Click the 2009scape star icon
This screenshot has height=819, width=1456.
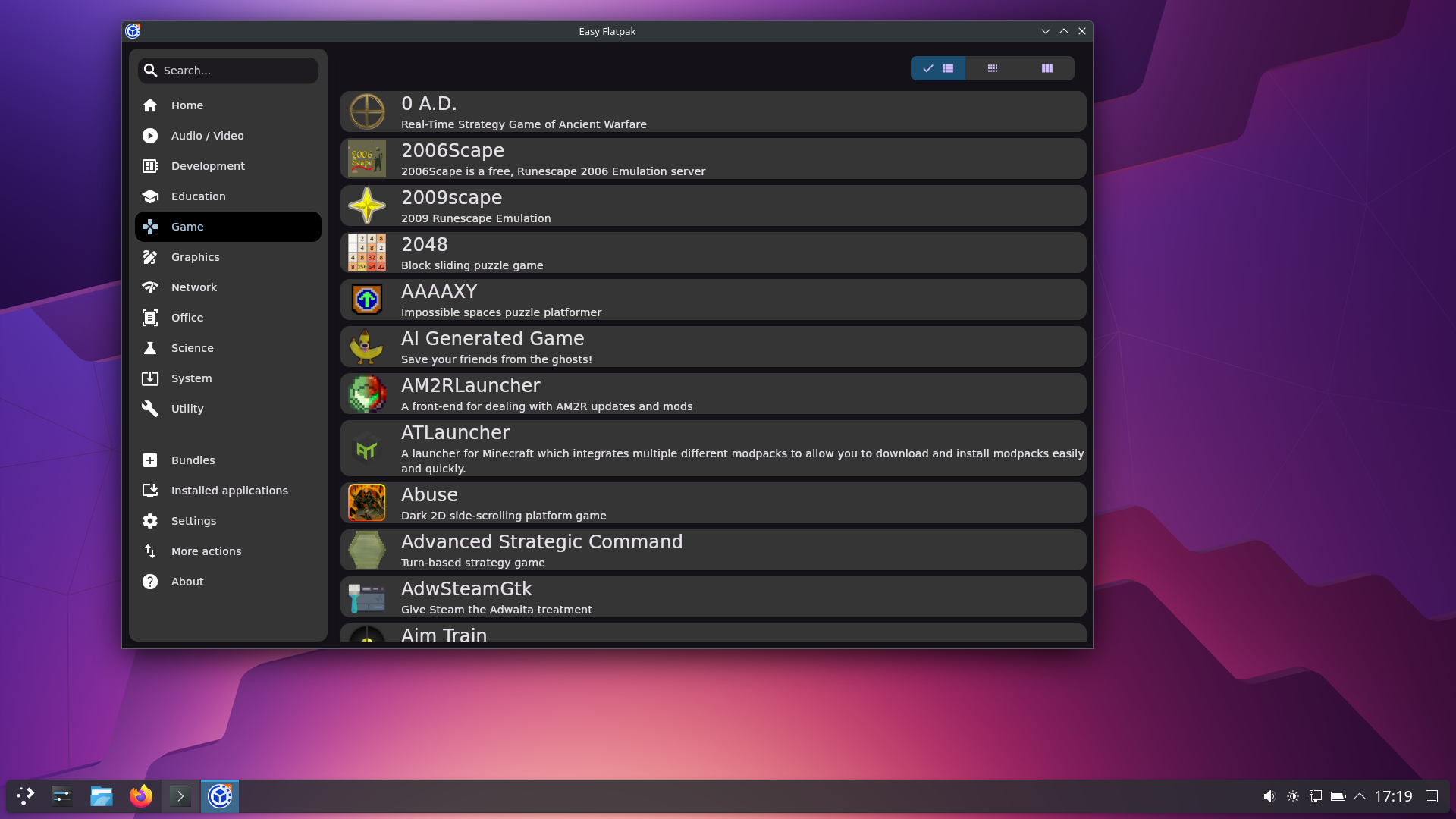(x=367, y=206)
